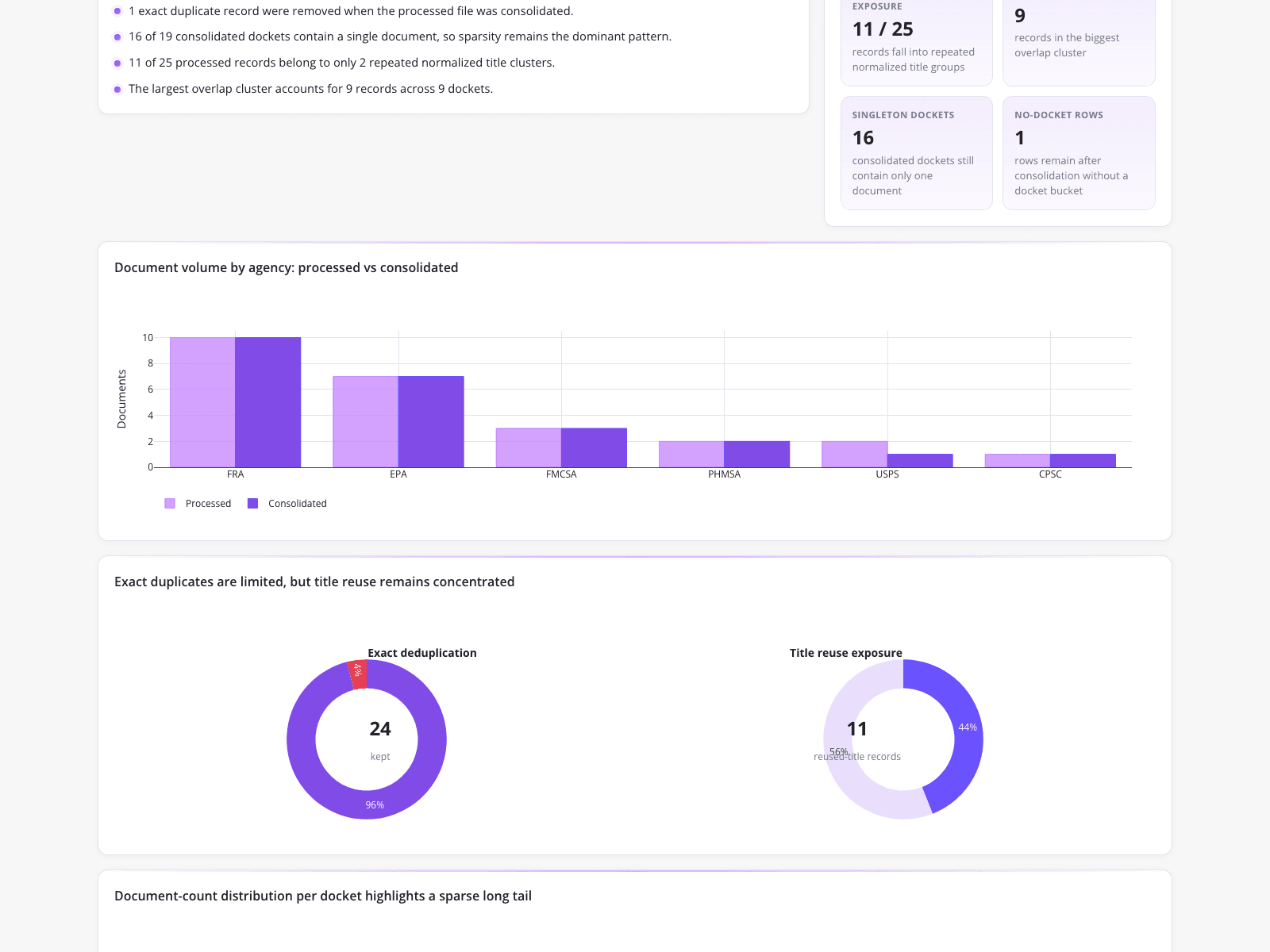The width and height of the screenshot is (1270, 952).
Task: Select the CPSC processed bar
Action: (x=1018, y=461)
